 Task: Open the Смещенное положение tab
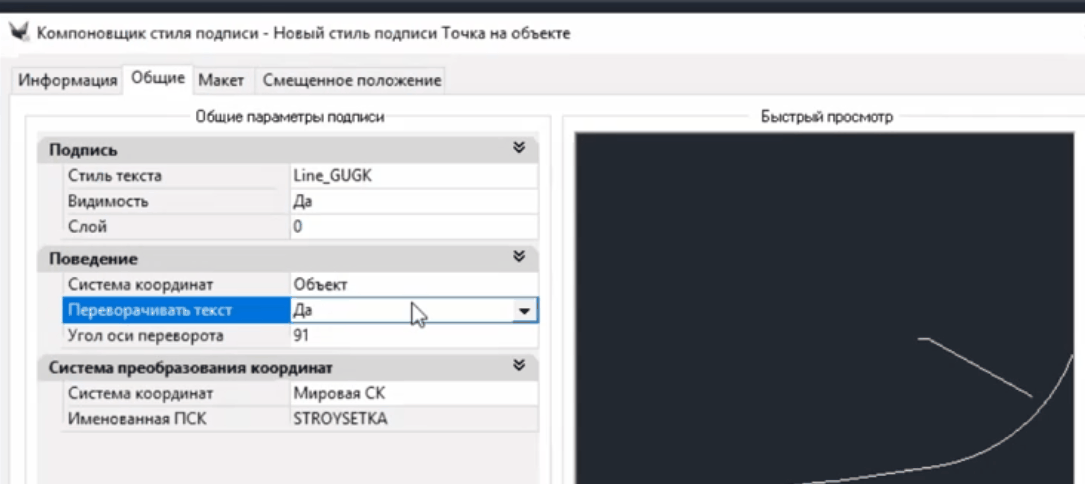(351, 81)
